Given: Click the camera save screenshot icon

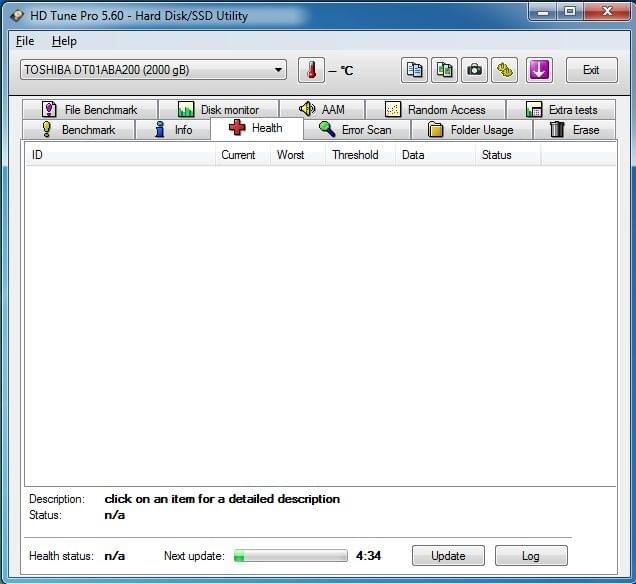Looking at the screenshot, I should (475, 70).
